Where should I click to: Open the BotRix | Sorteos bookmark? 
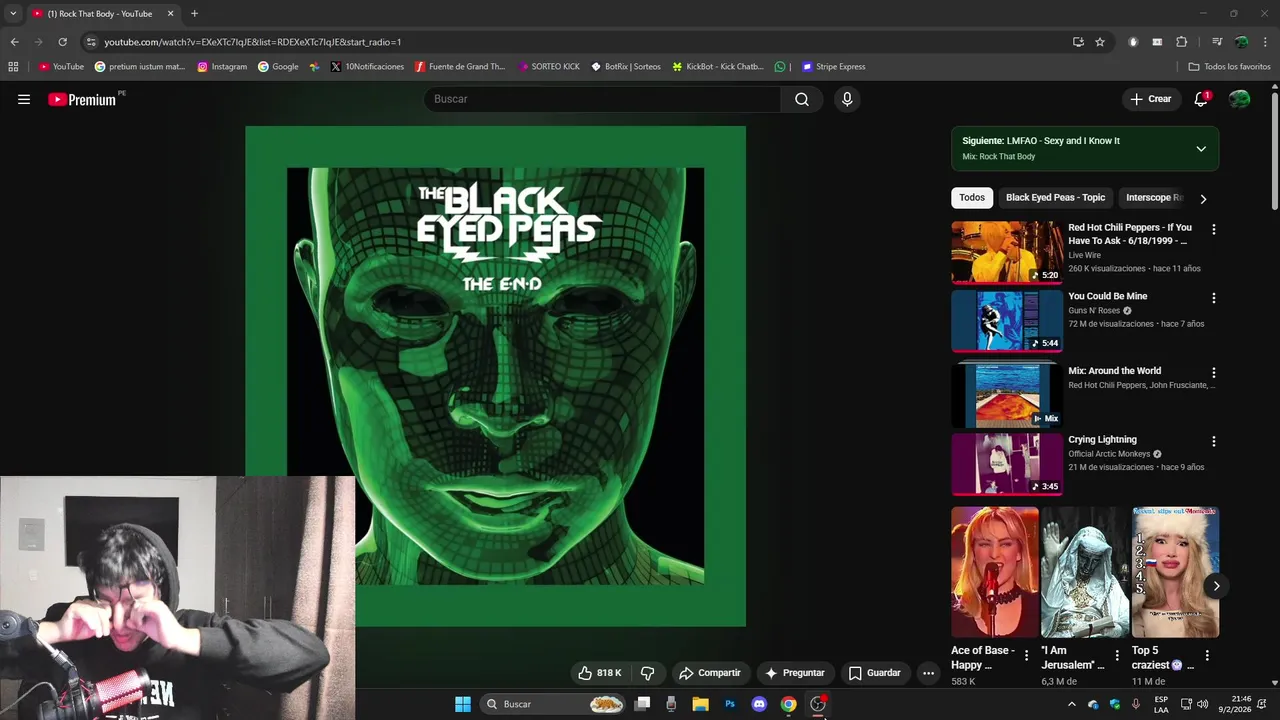click(626, 67)
